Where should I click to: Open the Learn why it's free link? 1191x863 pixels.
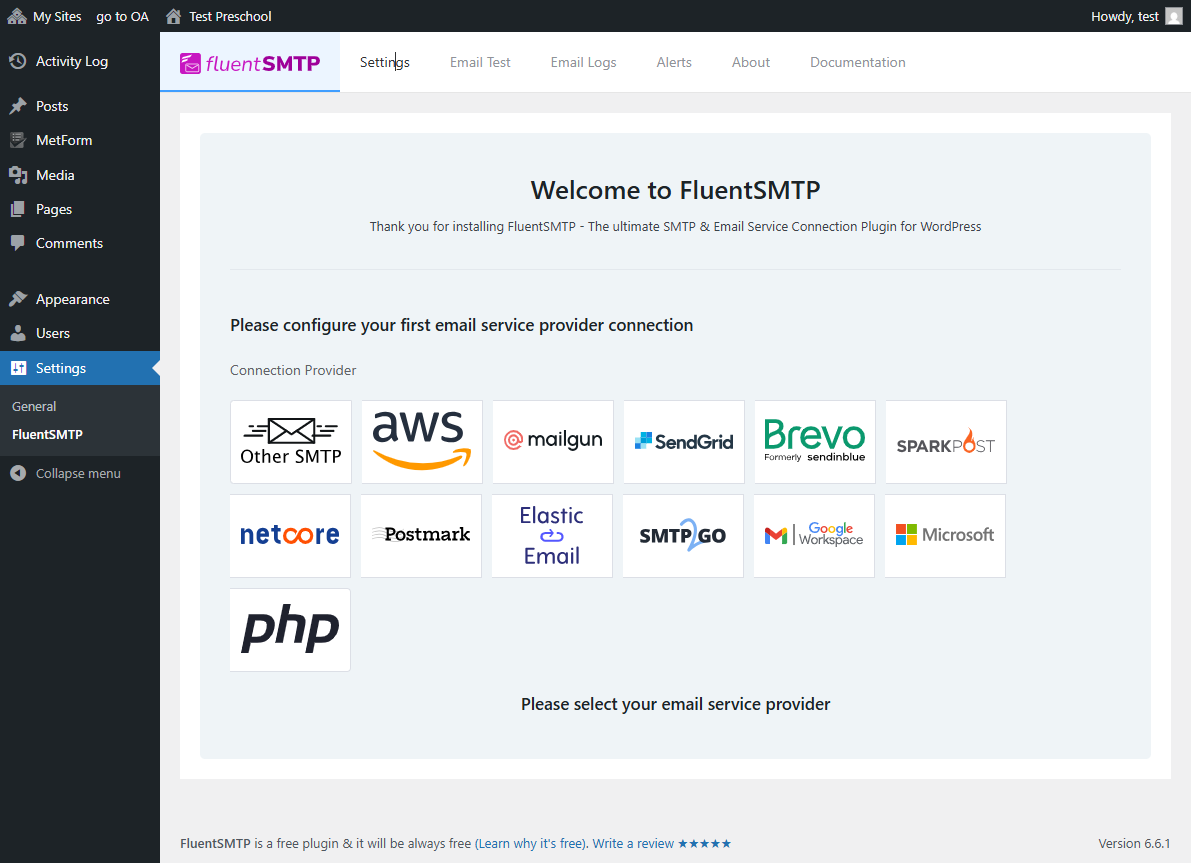point(530,844)
